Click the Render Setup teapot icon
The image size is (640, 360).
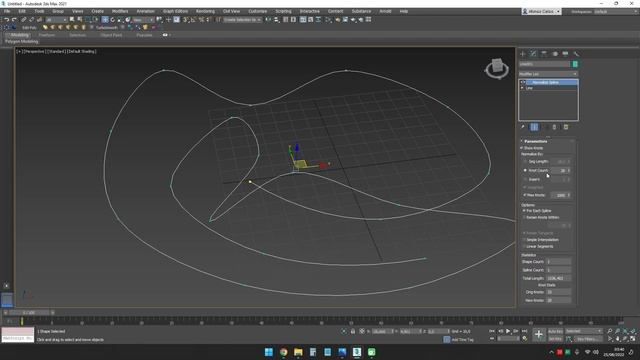(338, 20)
